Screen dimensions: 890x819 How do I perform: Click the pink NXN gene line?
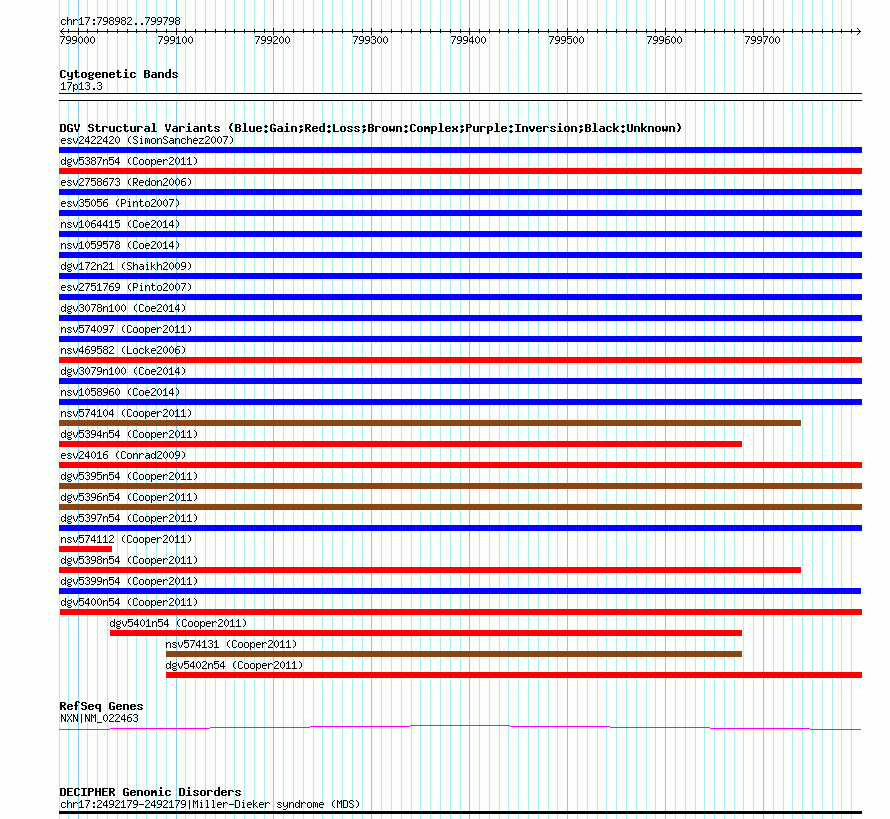tap(460, 727)
